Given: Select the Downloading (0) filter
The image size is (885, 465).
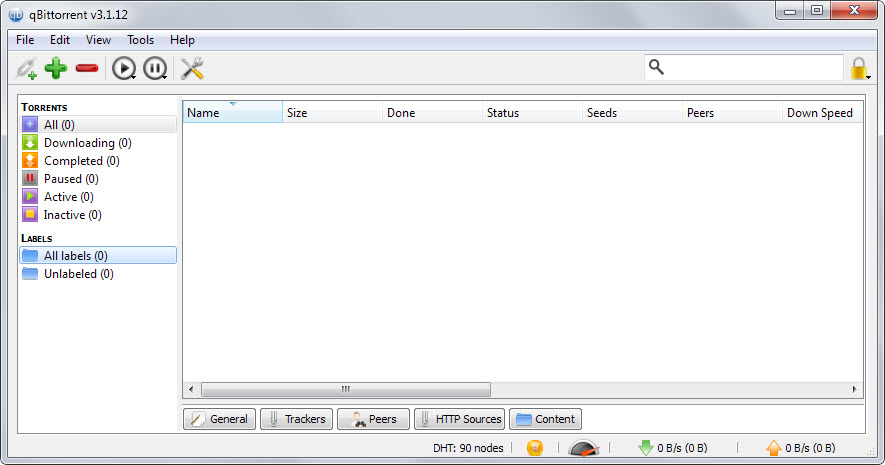Looking at the screenshot, I should (x=98, y=143).
